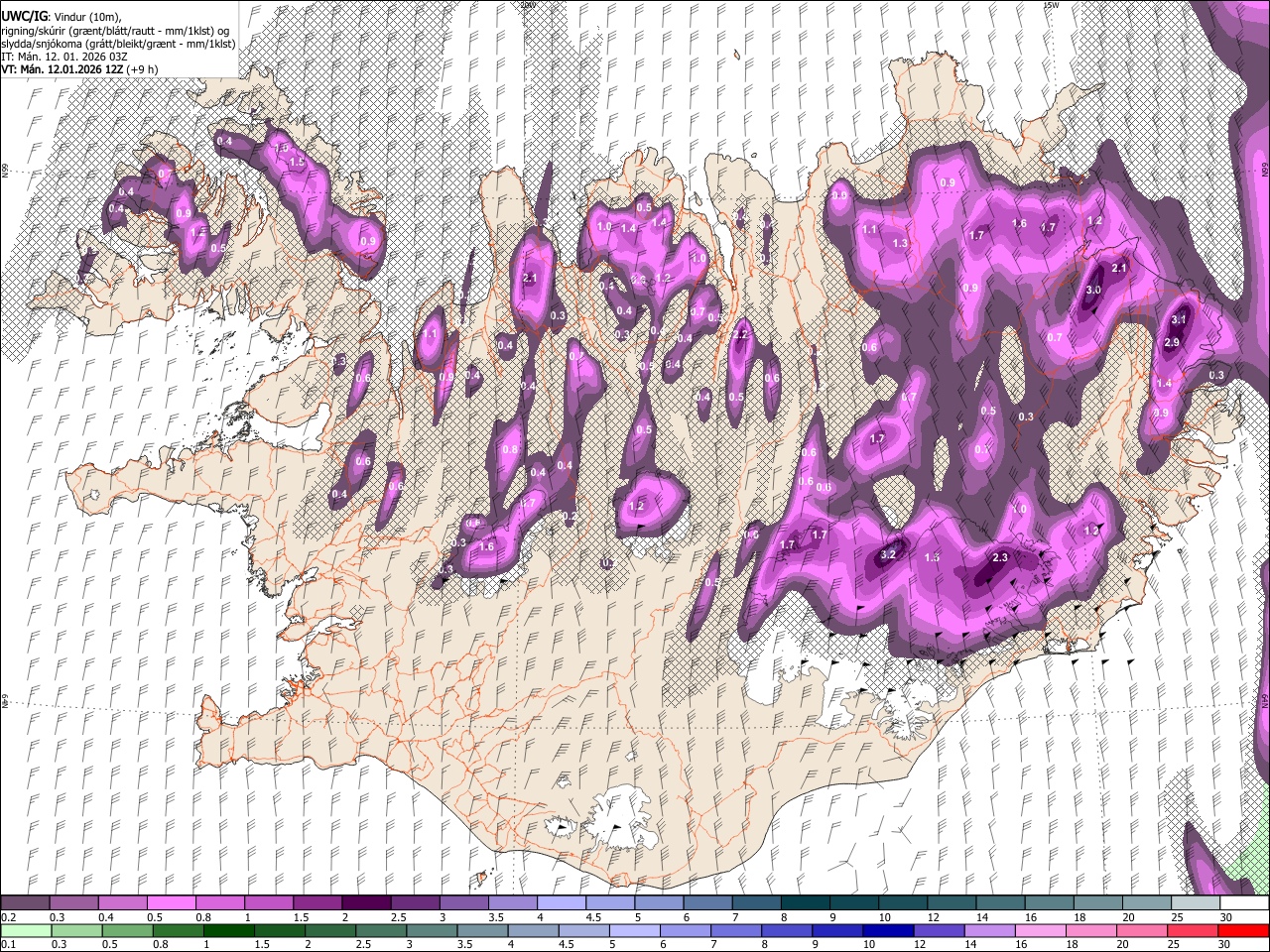Pick the light pink swatch labeled 16 on the lower scale
Image resolution: width=1270 pixels, height=952 pixels.
coord(1042,931)
